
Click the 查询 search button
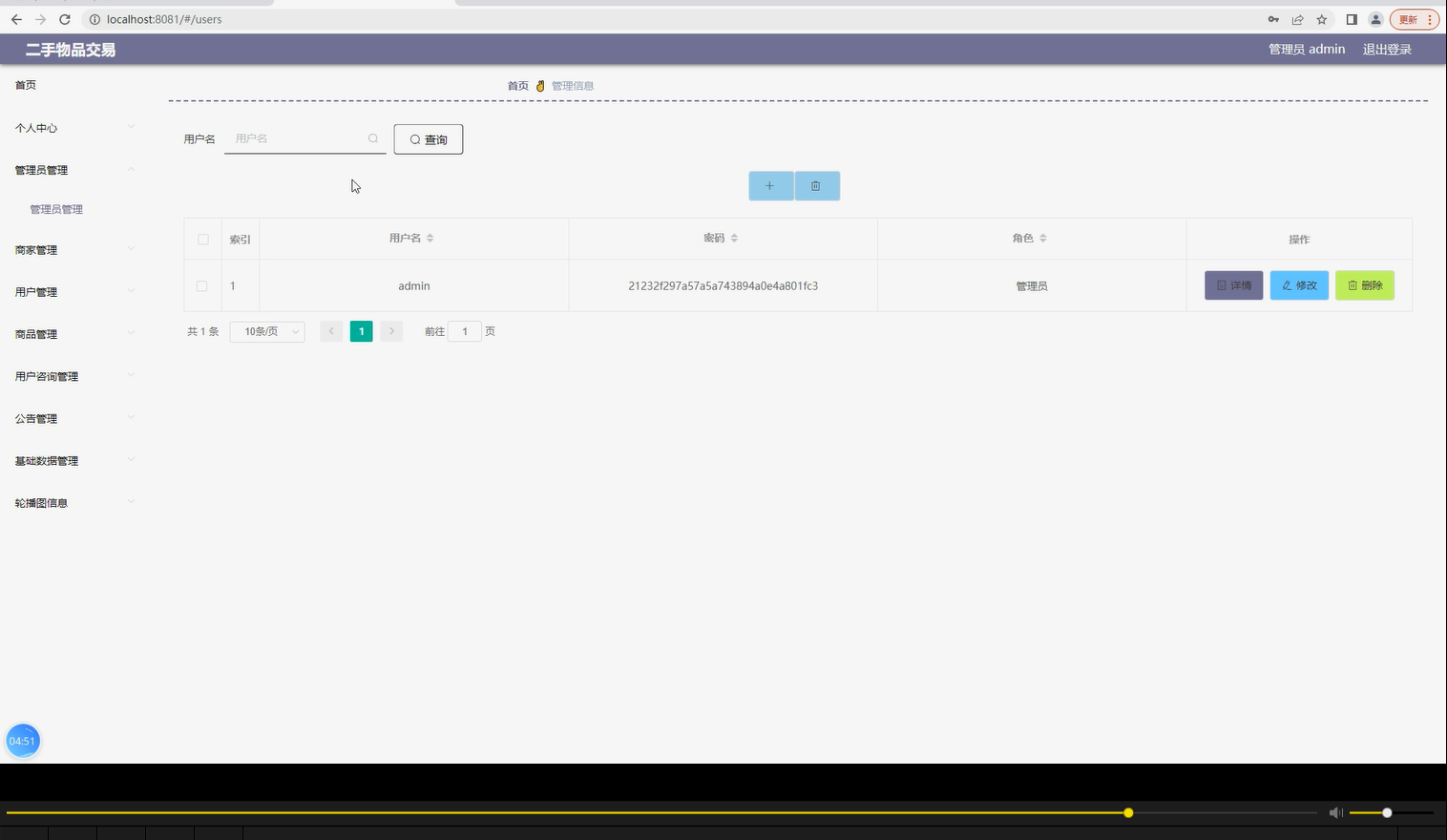pos(429,139)
